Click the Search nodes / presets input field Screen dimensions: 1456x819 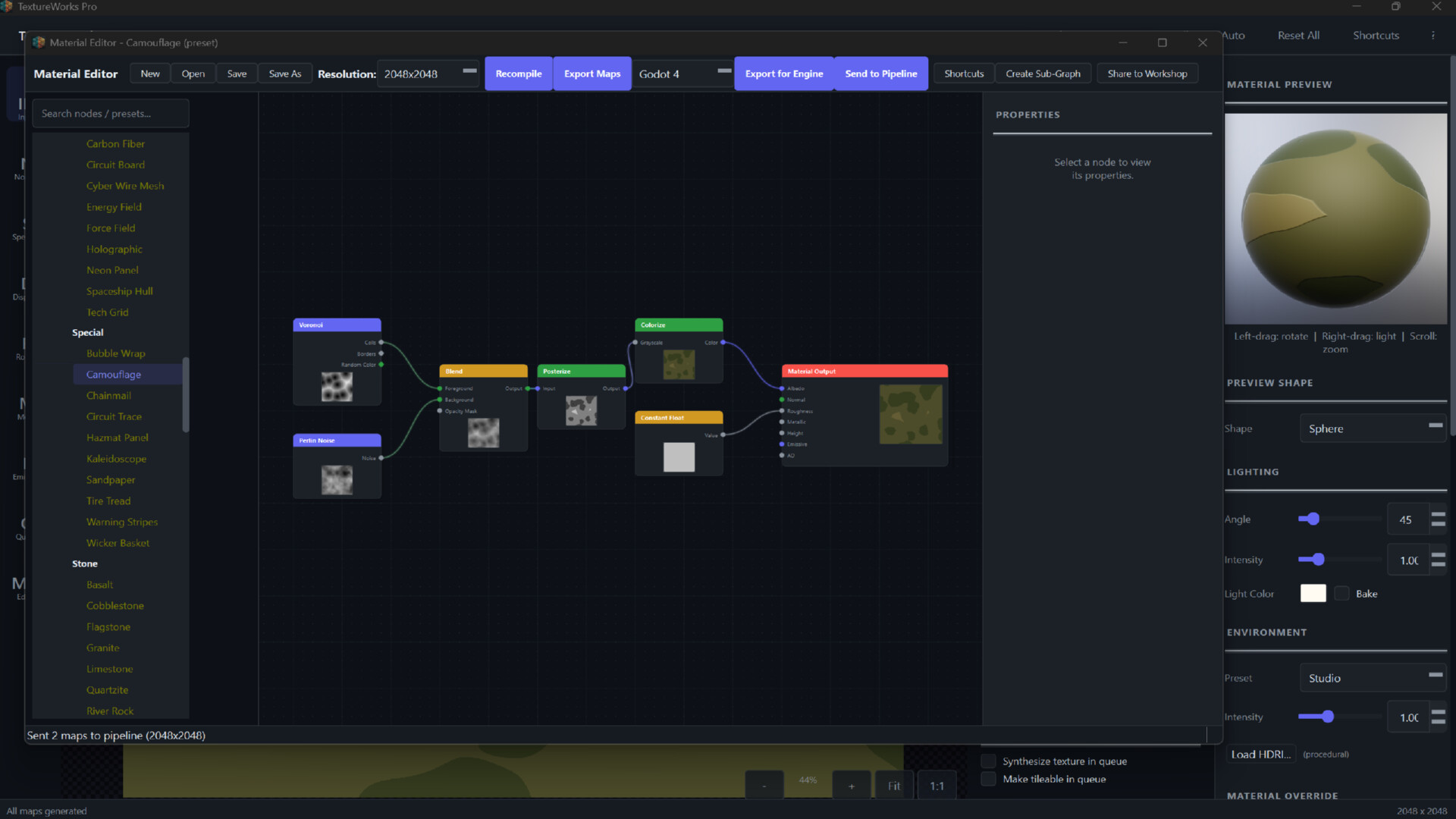click(x=111, y=113)
